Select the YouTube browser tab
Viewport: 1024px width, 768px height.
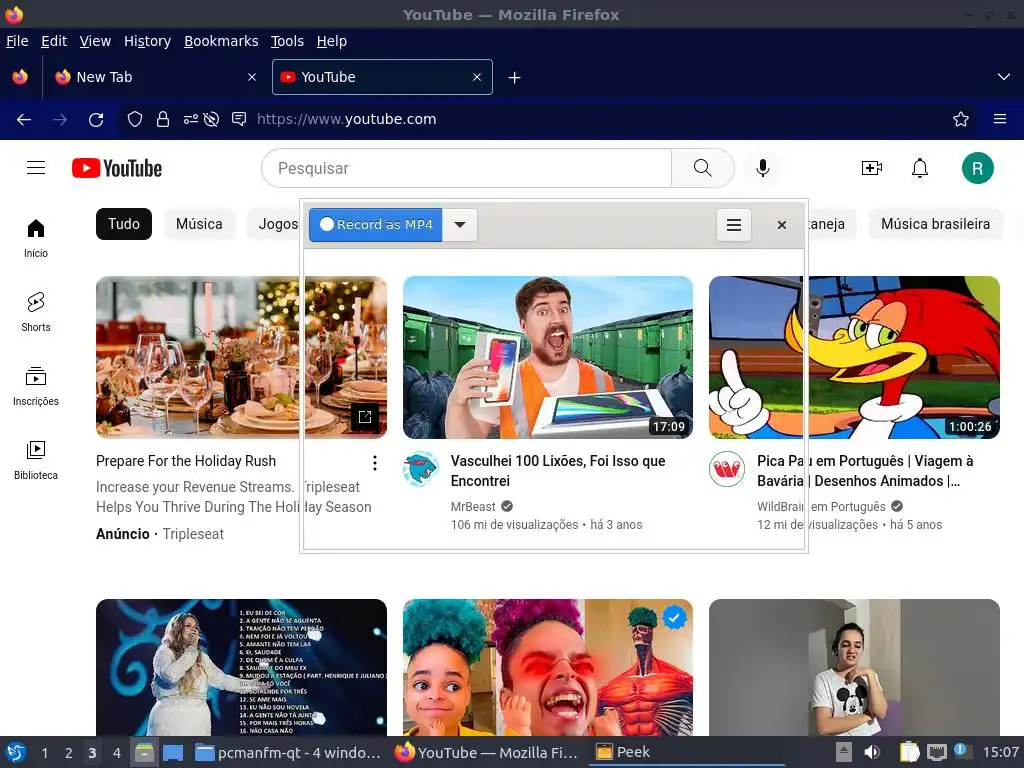382,77
